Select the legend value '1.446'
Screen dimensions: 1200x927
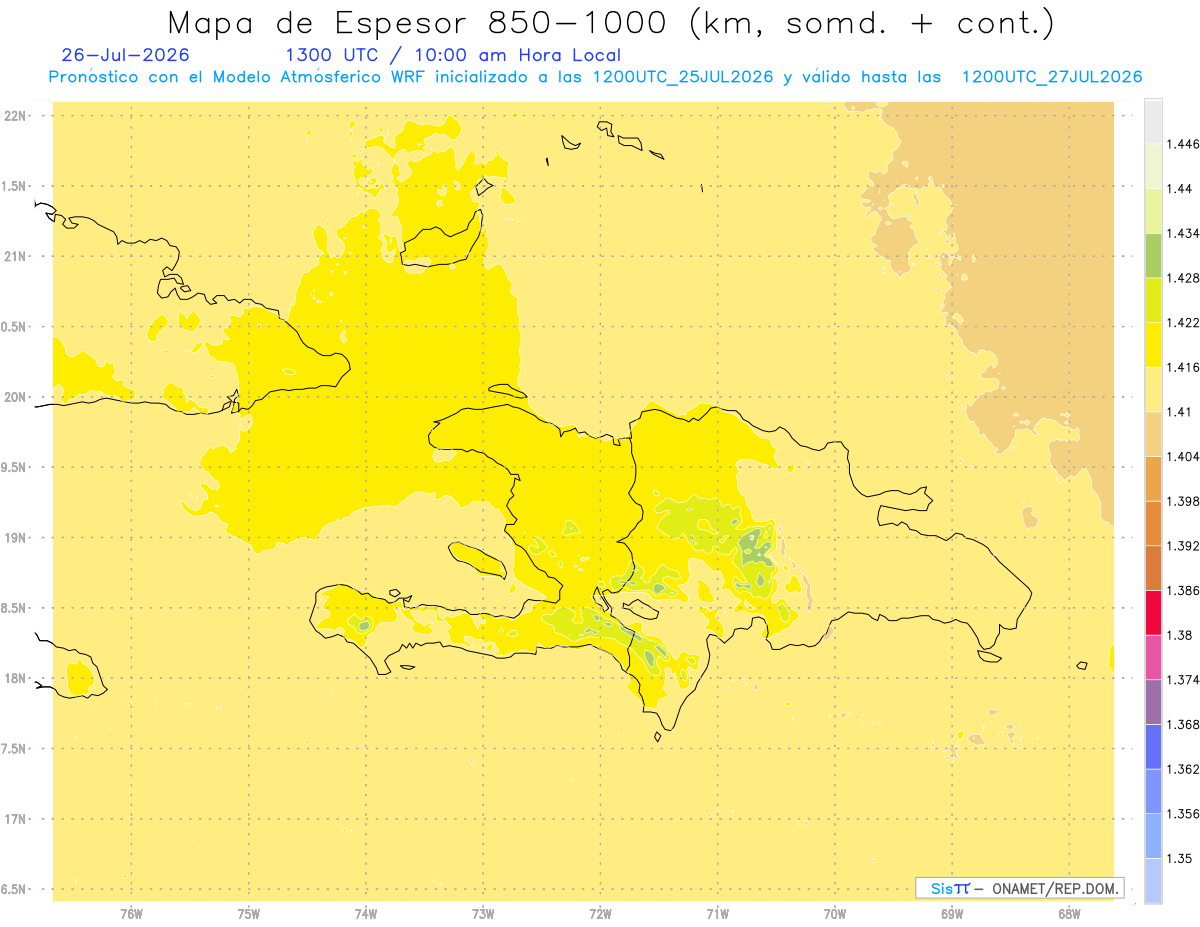tap(1182, 144)
